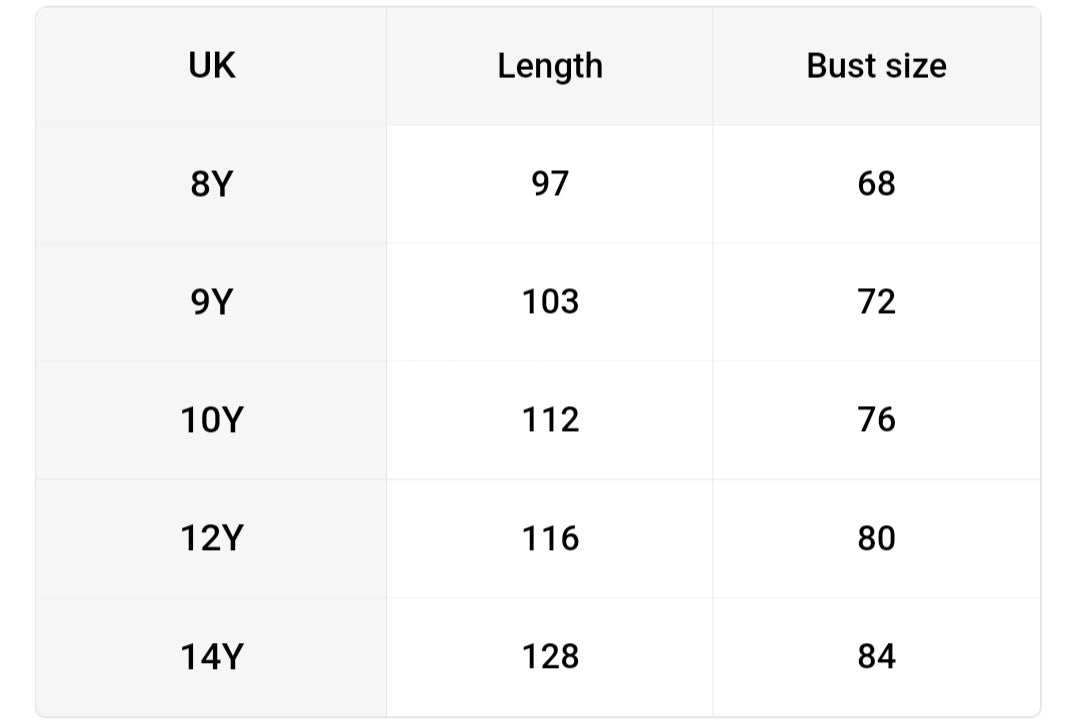Click length value 128
Image resolution: width=1080 pixels, height=724 pixels.
(x=550, y=657)
